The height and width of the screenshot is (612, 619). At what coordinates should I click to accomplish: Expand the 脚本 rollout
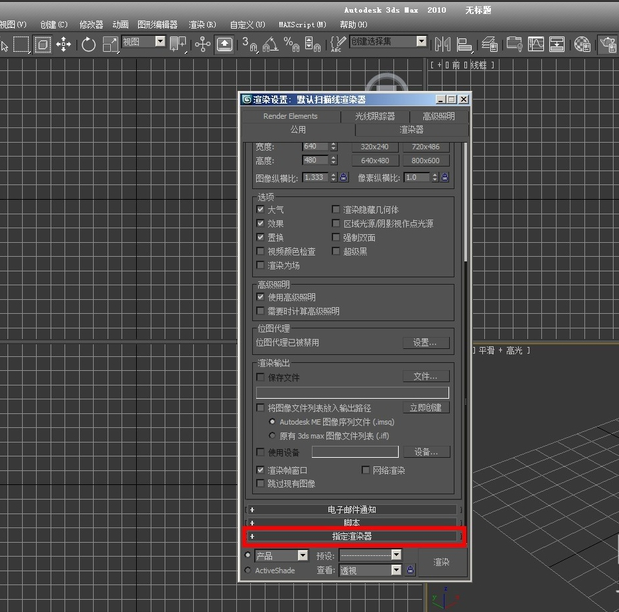351,522
